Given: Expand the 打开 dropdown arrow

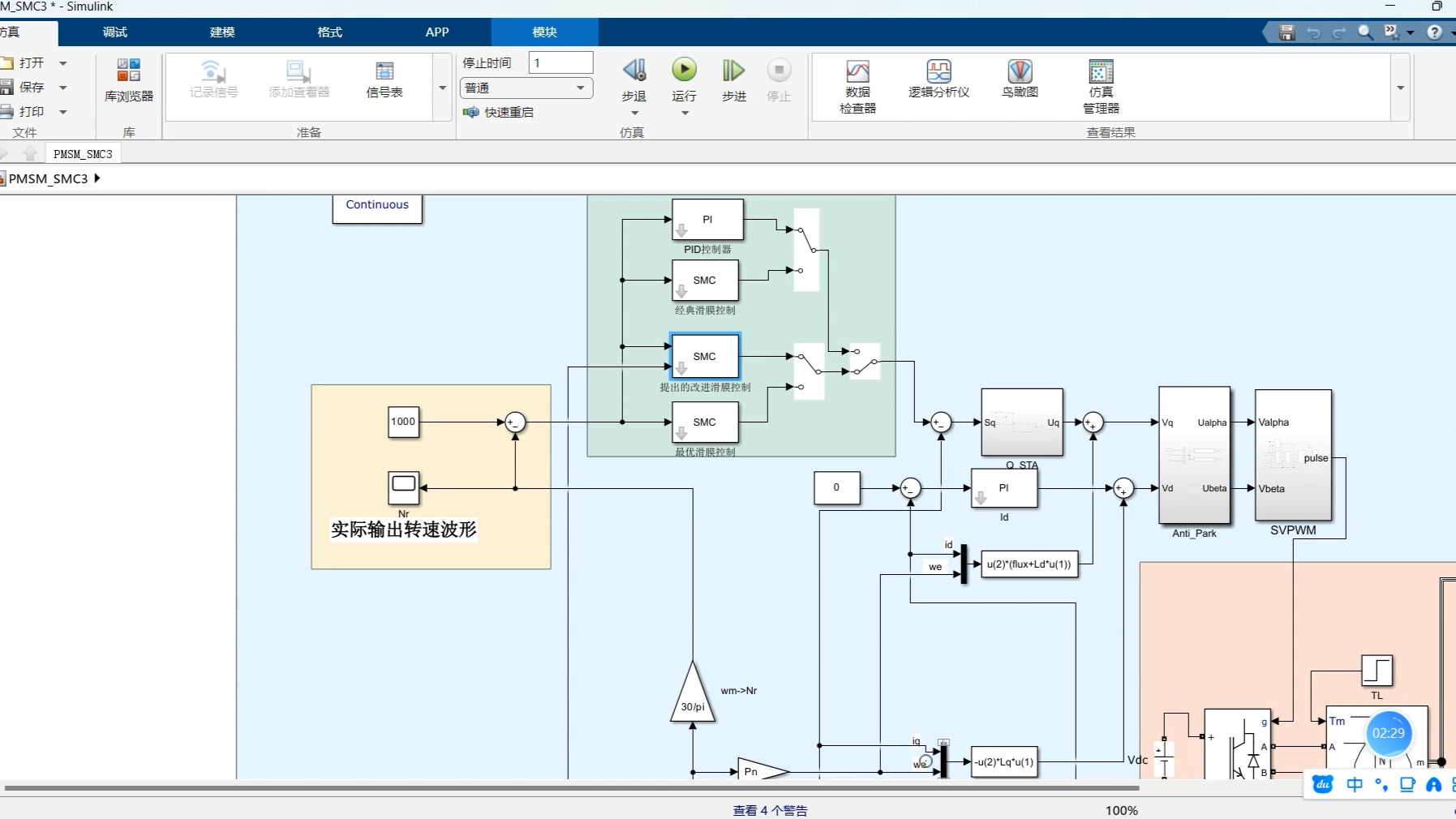Looking at the screenshot, I should click(x=64, y=62).
